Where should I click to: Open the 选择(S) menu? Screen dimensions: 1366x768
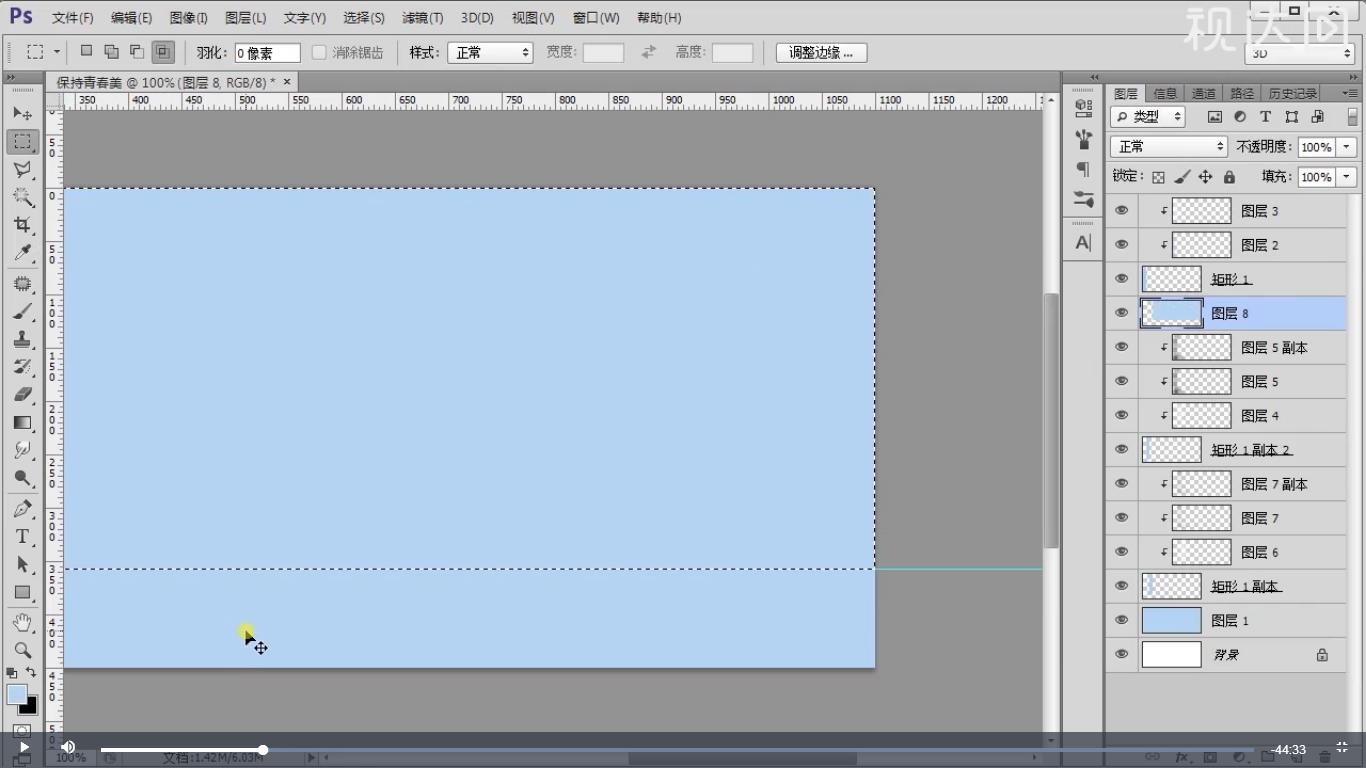pos(363,18)
